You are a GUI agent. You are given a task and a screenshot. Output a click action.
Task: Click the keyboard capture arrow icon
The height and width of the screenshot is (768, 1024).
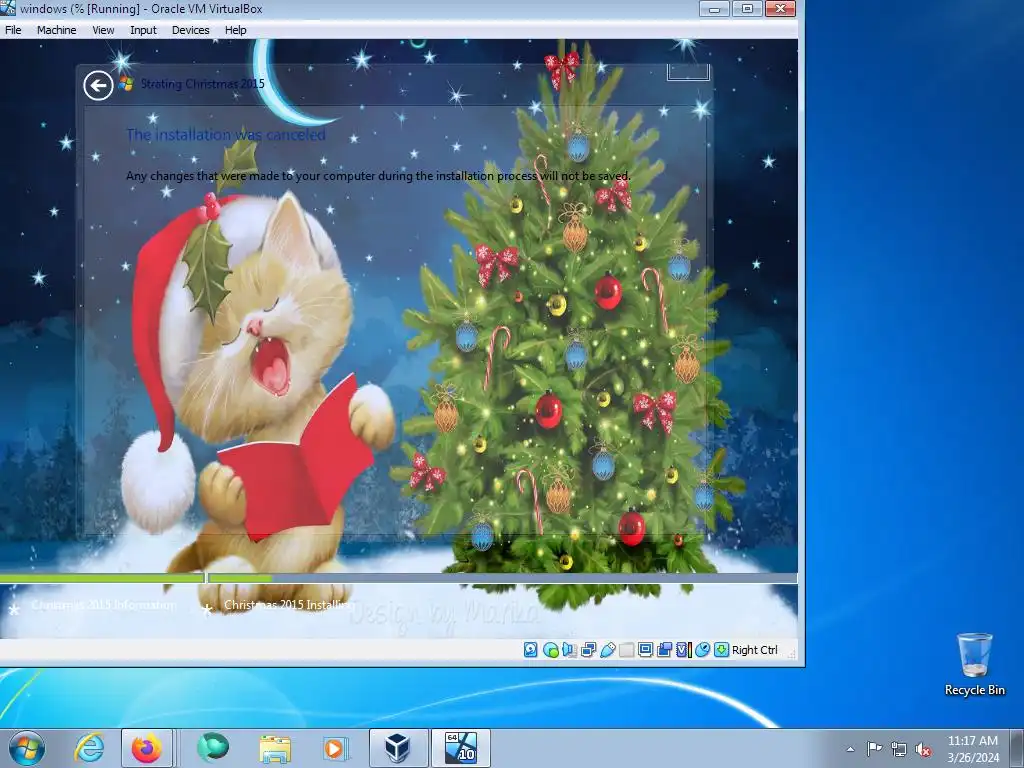tap(721, 650)
